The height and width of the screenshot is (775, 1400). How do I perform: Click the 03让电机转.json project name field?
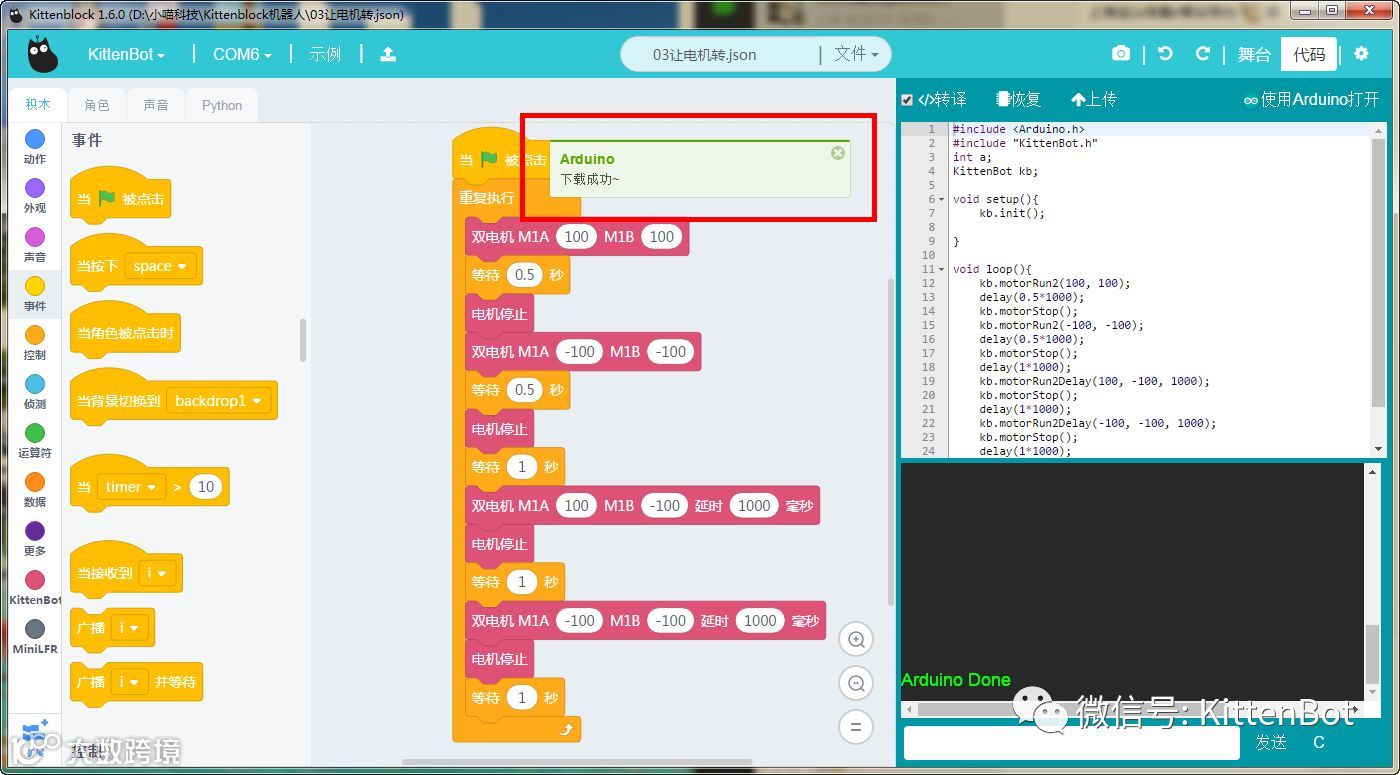[x=705, y=55]
